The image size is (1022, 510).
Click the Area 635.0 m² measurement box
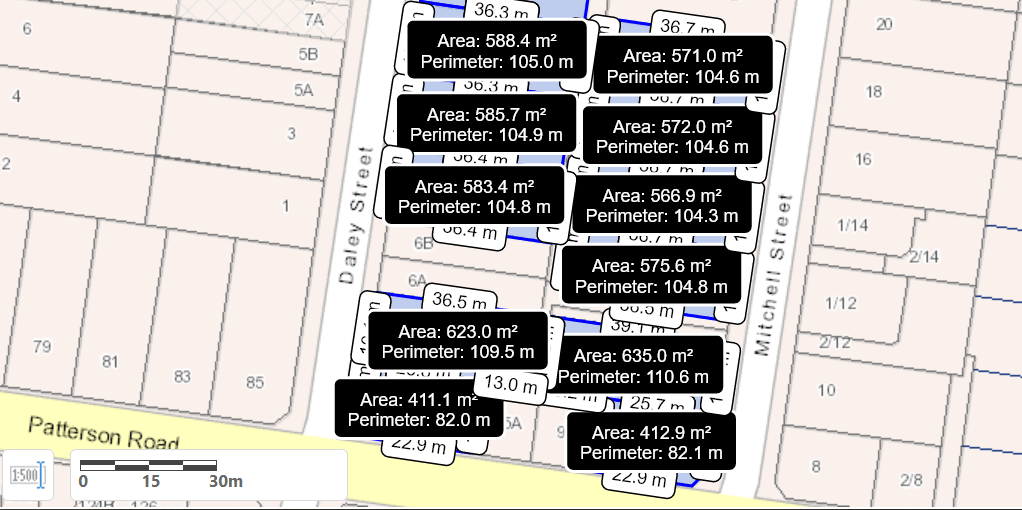pos(634,366)
